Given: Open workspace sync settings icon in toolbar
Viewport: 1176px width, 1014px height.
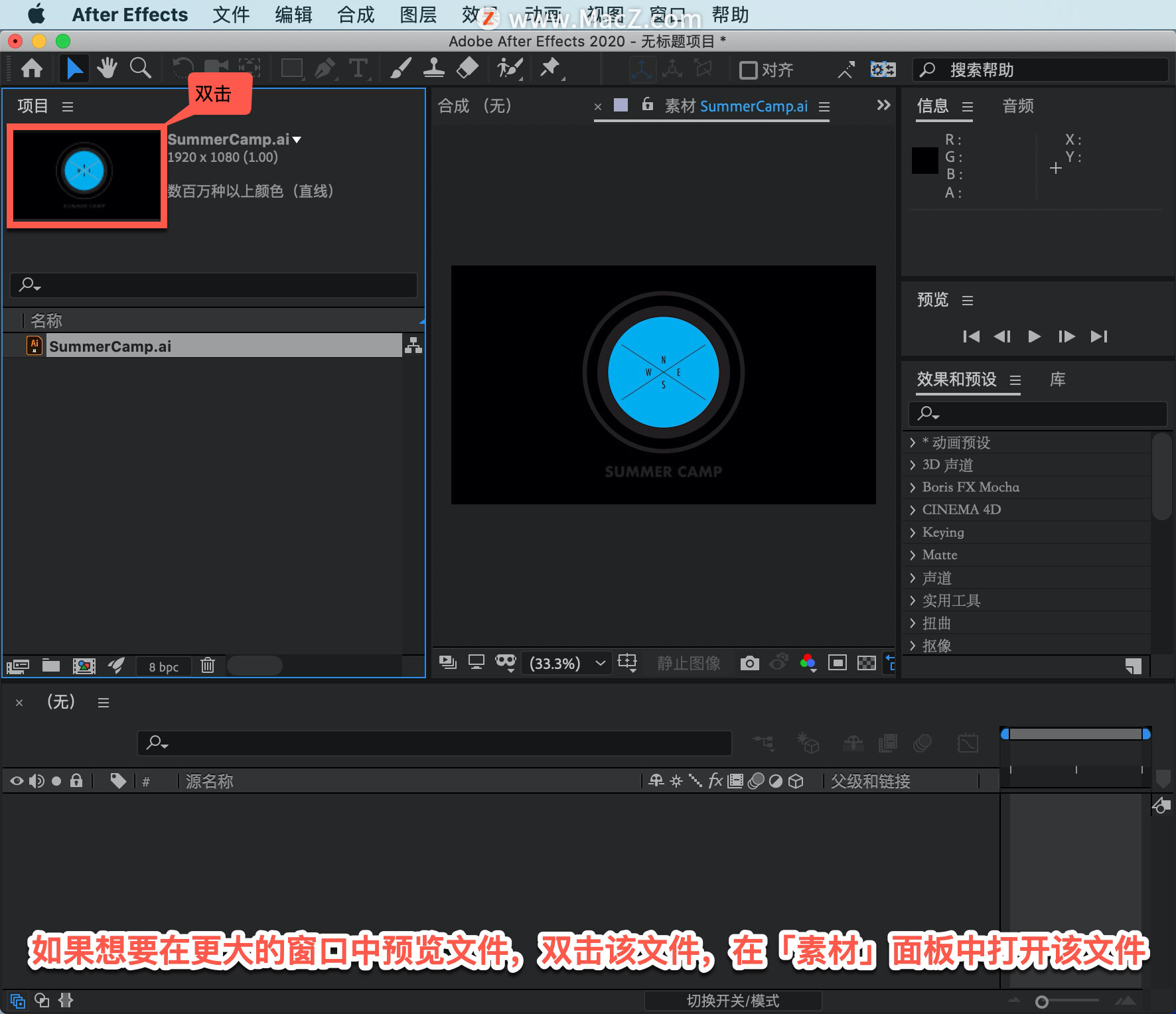Looking at the screenshot, I should [x=883, y=69].
